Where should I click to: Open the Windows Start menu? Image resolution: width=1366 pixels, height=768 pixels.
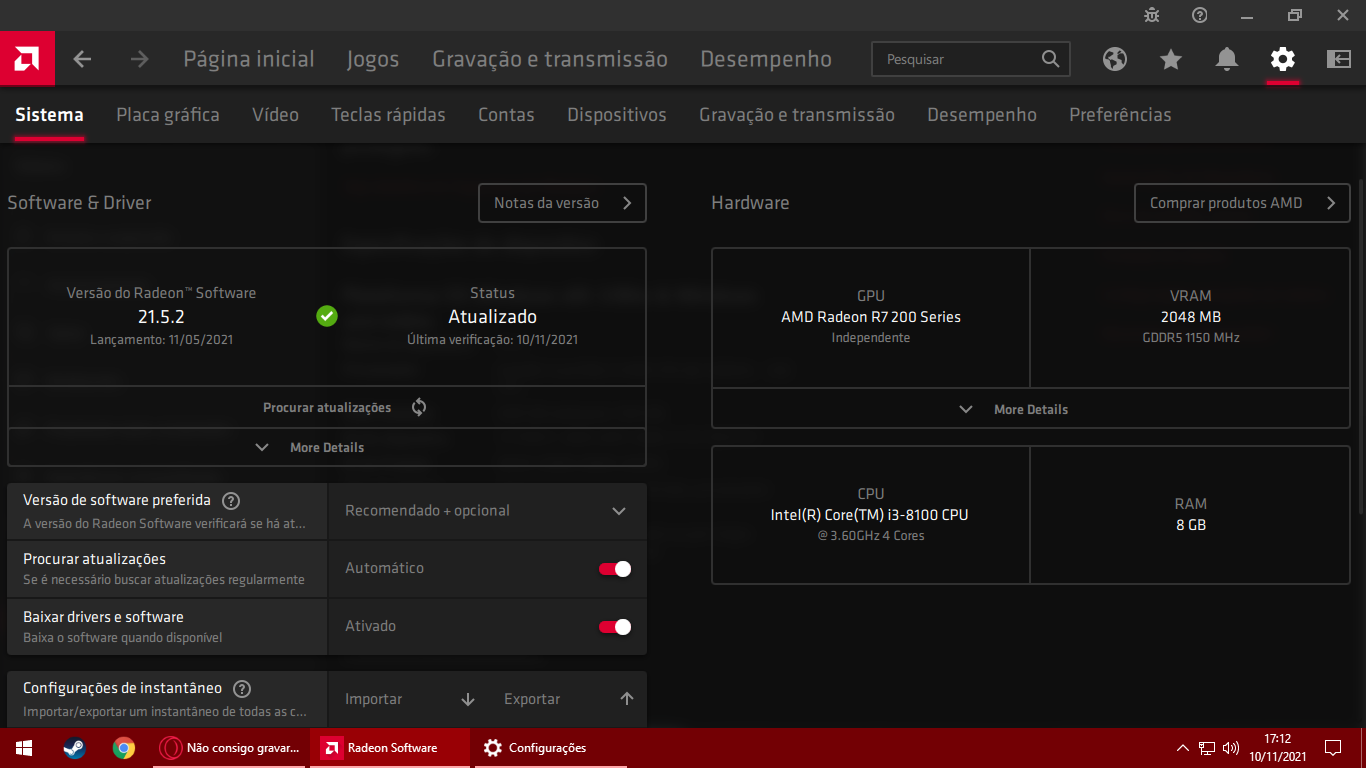click(24, 748)
